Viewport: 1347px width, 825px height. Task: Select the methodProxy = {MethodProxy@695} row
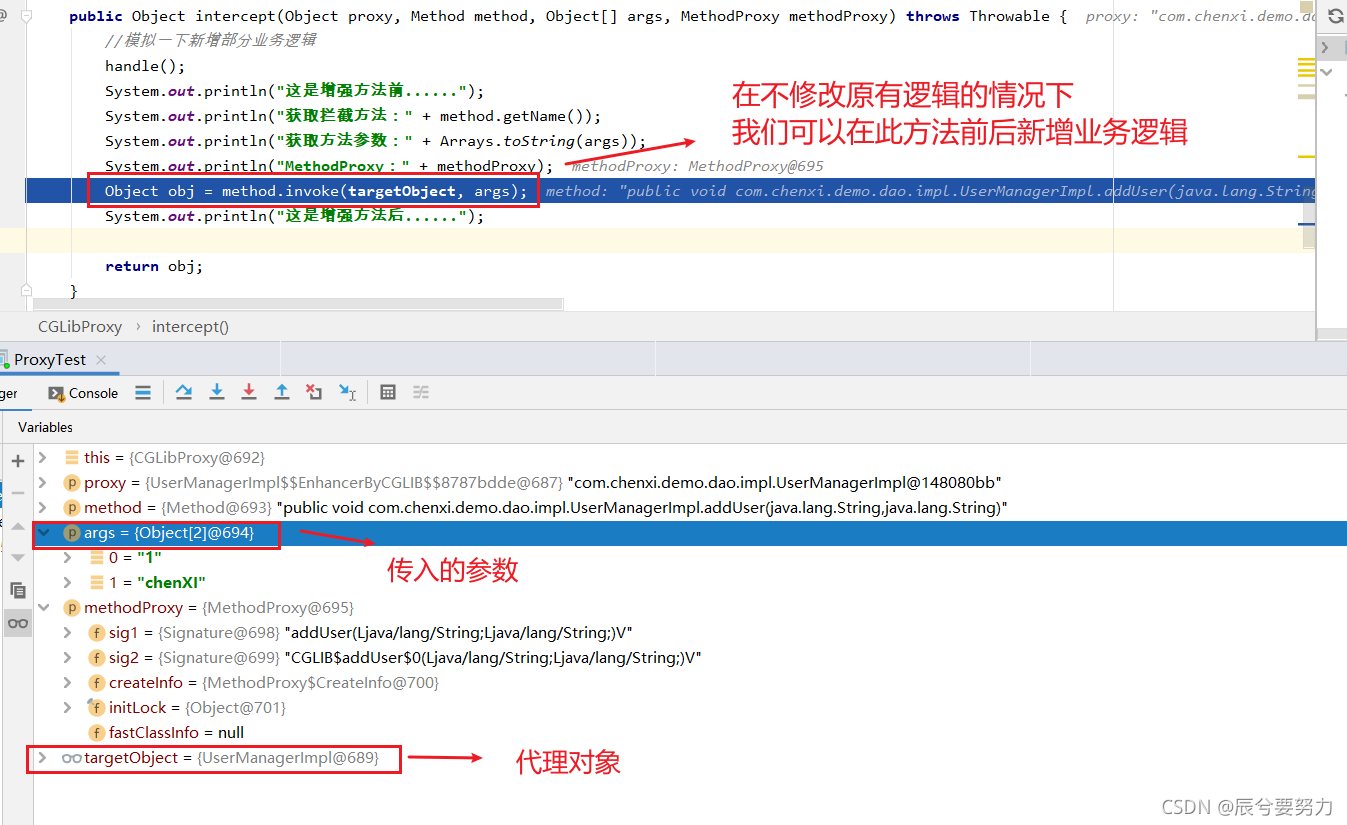tap(690, 607)
